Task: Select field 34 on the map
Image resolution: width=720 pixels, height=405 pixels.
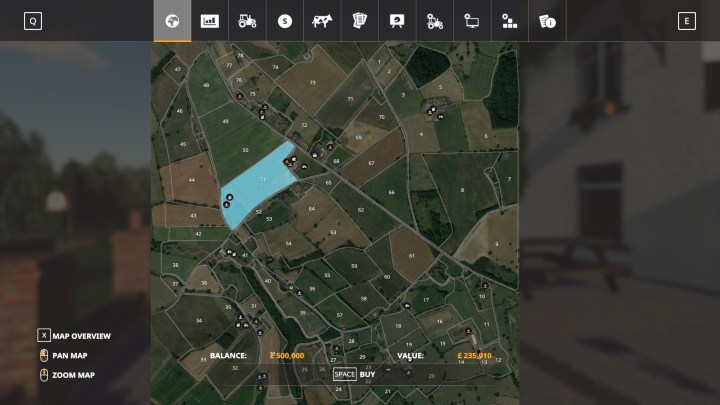Action: point(199,320)
